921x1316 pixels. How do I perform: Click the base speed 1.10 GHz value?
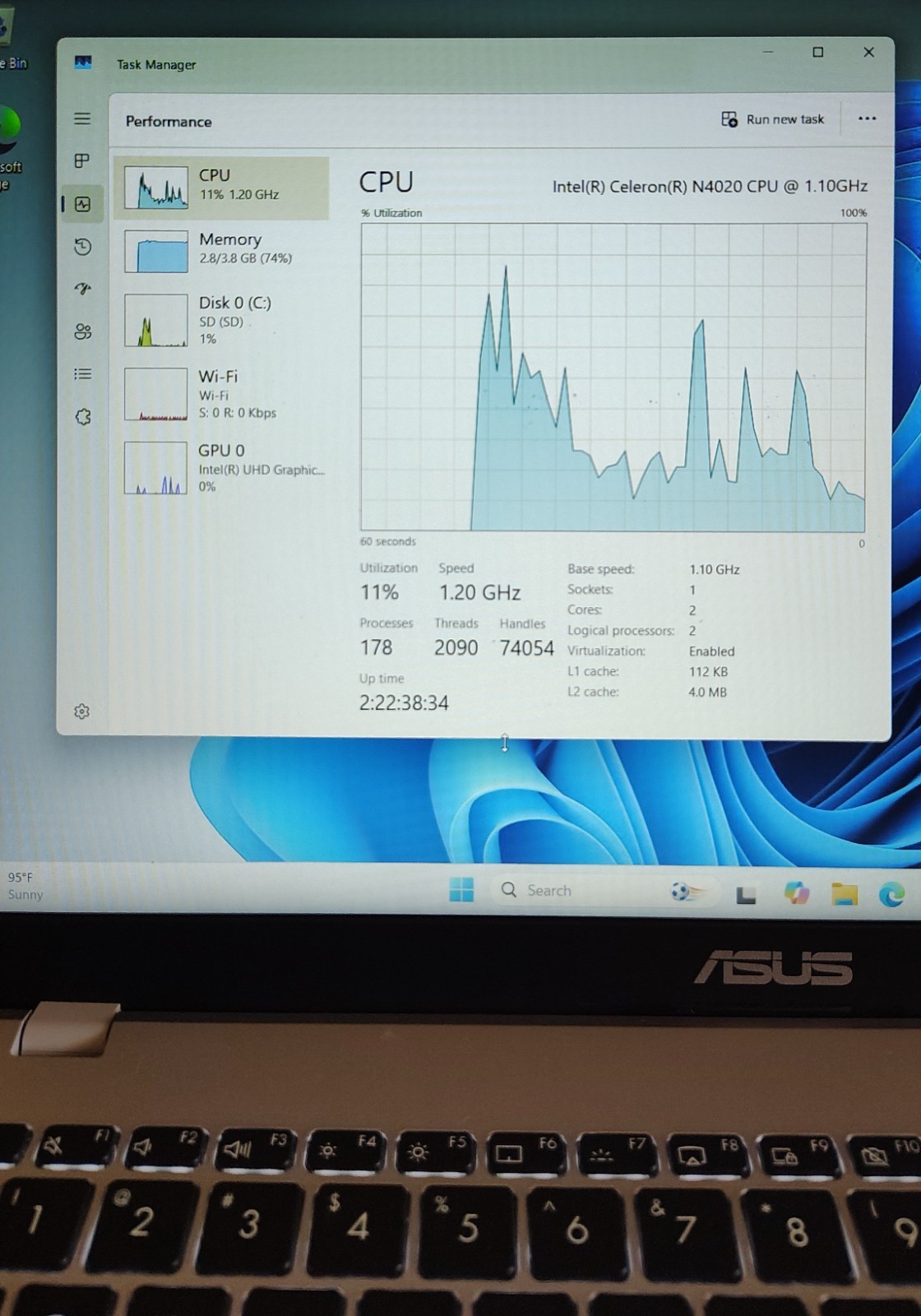pyautogui.click(x=715, y=569)
